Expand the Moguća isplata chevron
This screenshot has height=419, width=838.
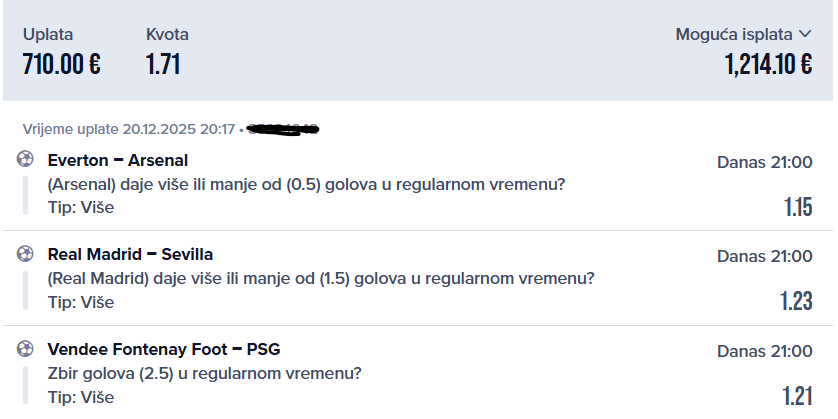(805, 35)
